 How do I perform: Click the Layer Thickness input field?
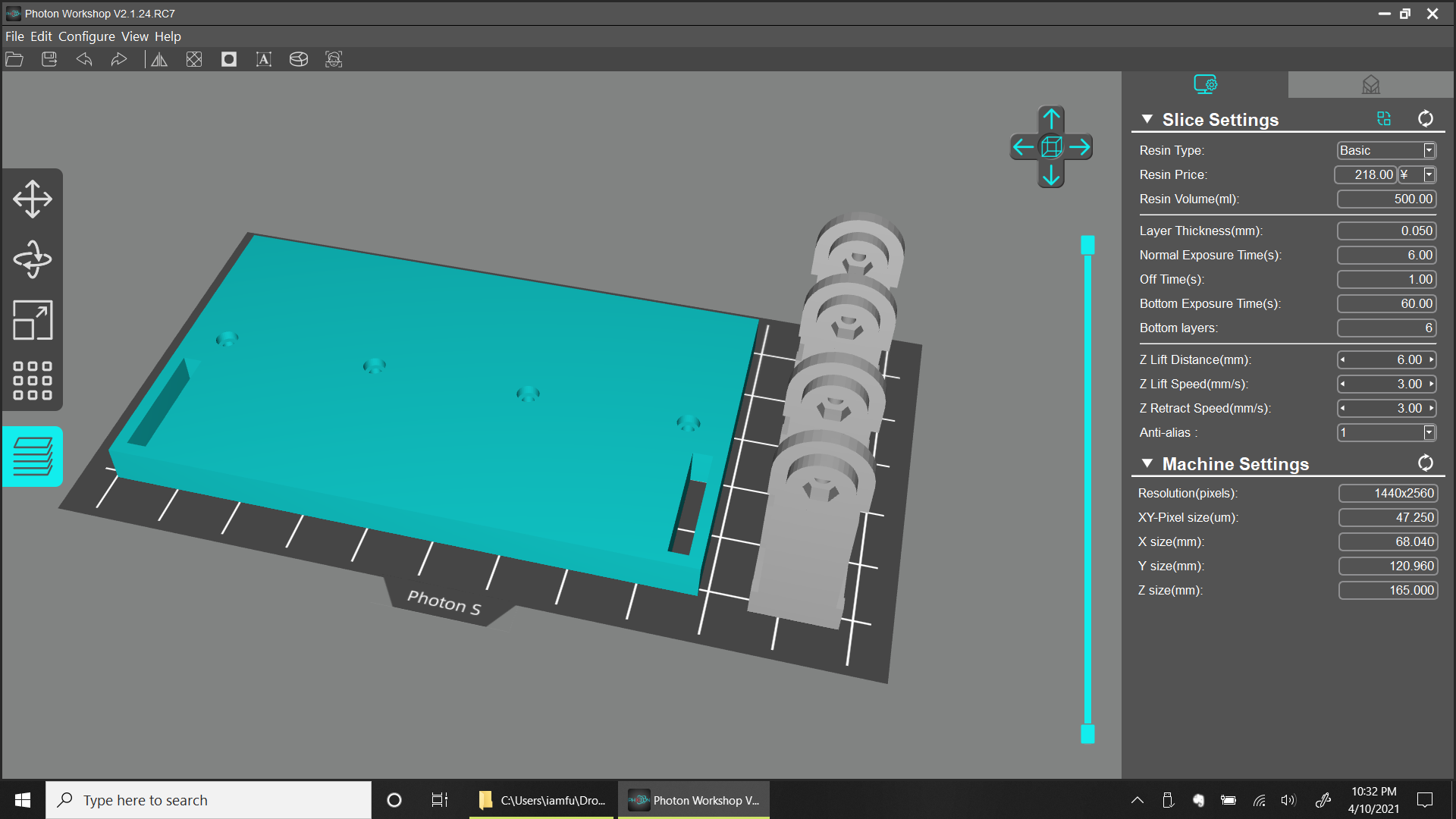pos(1386,231)
